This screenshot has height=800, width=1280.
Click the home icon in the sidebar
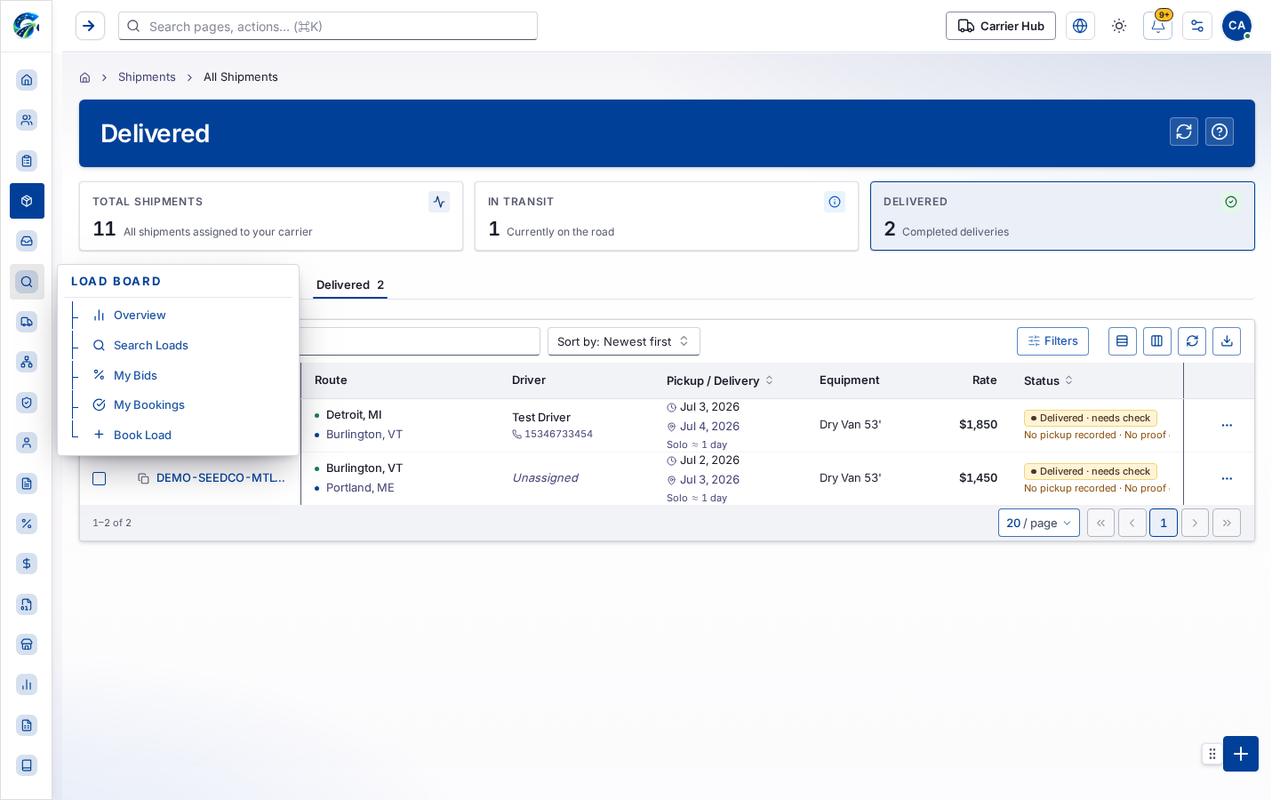coord(27,80)
